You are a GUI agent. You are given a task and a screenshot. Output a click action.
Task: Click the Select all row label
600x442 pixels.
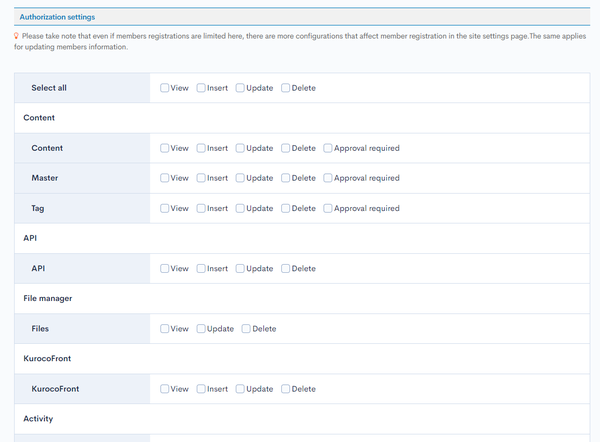[49, 88]
